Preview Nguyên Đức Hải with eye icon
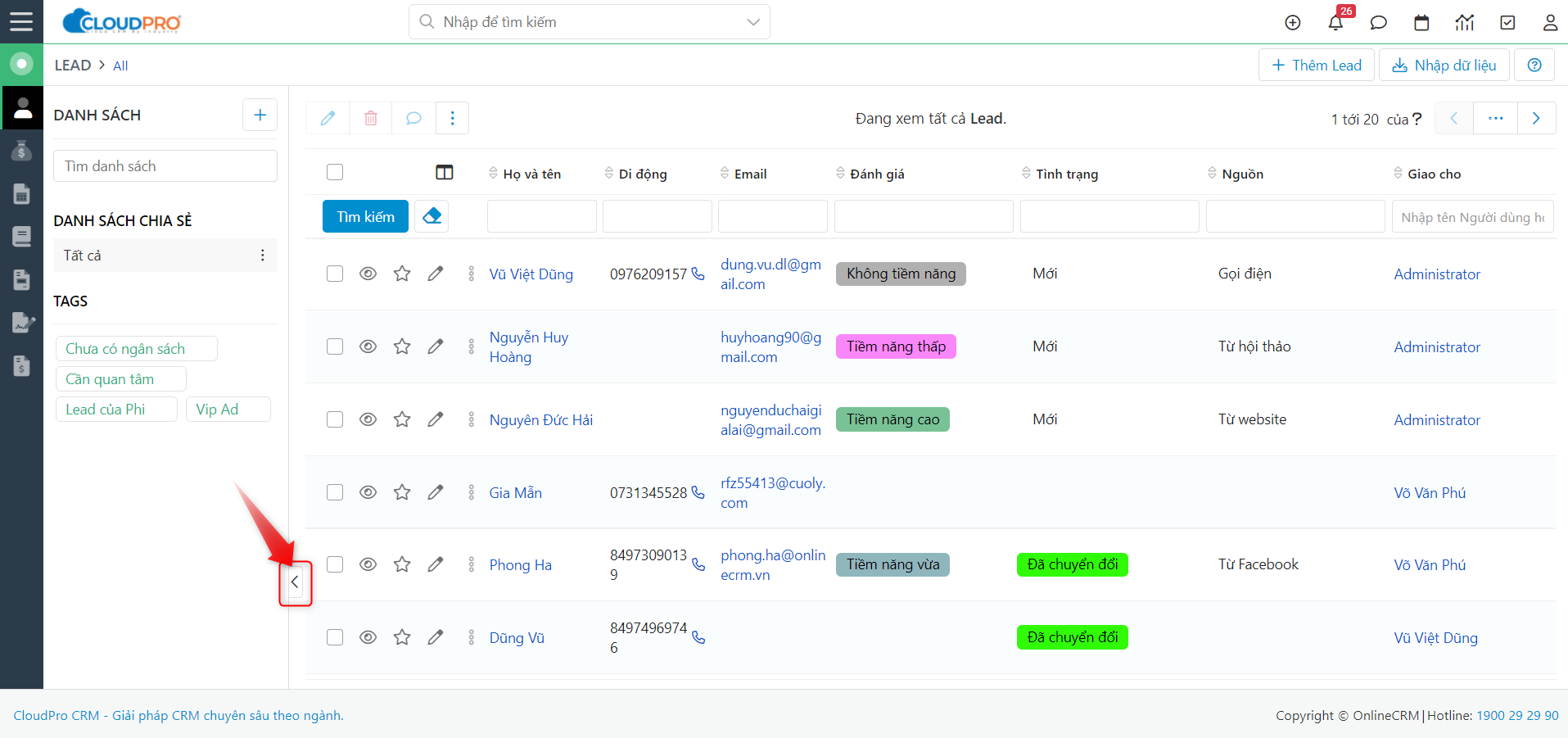 [x=368, y=419]
